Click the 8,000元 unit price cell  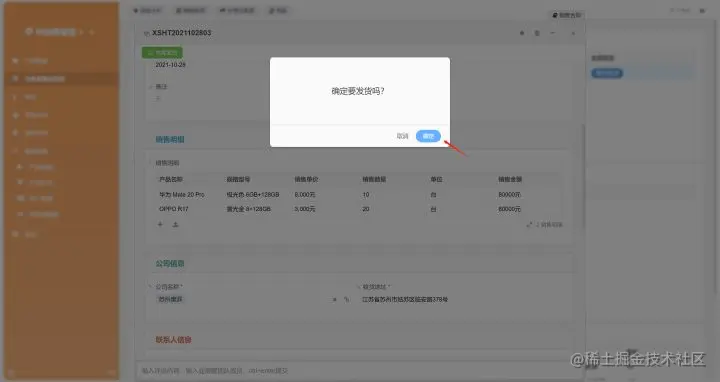(x=305, y=195)
